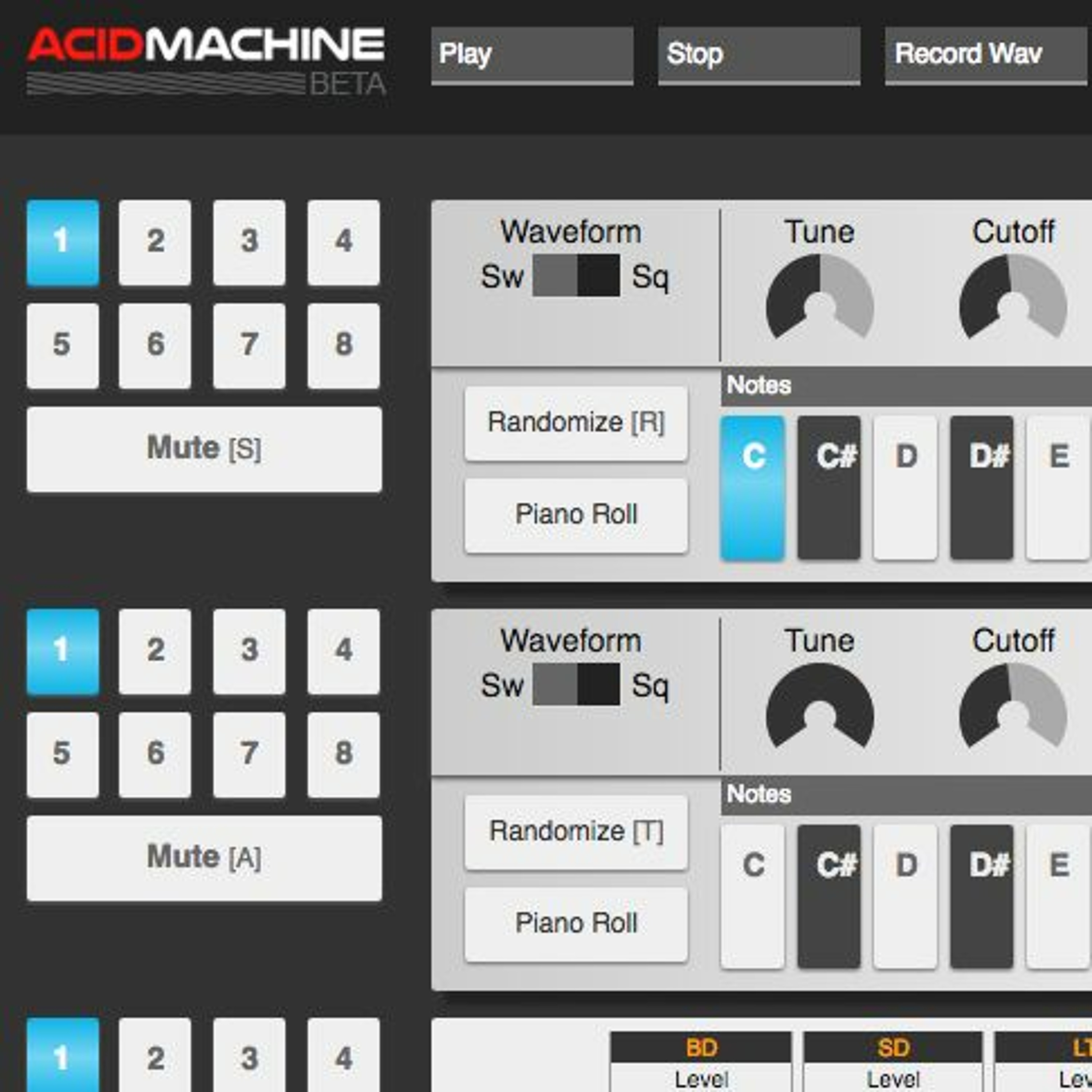1092x1092 pixels.
Task: Click the second synth Cutoff knob
Action: [x=1013, y=705]
